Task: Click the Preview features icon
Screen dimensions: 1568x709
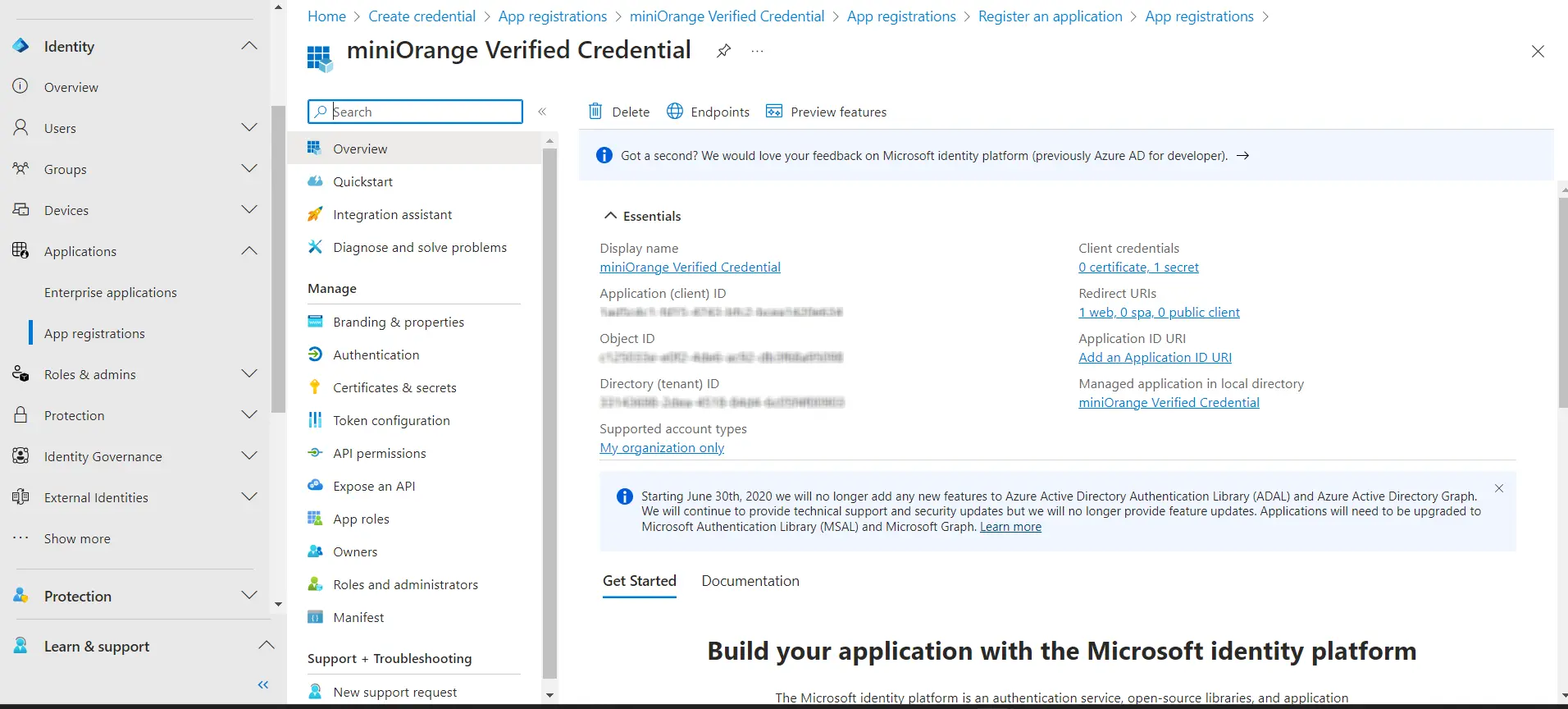Action: 773,111
